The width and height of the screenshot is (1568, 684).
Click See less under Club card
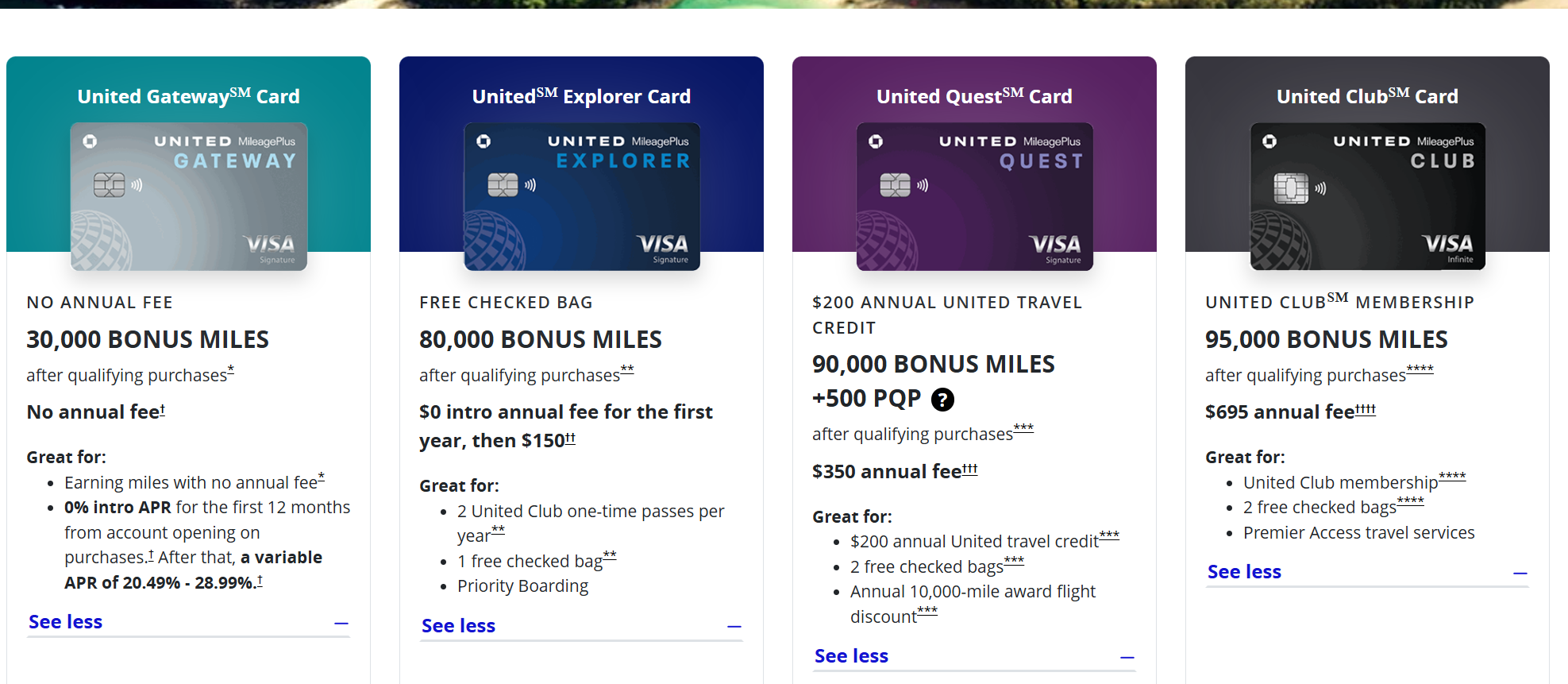1244,572
